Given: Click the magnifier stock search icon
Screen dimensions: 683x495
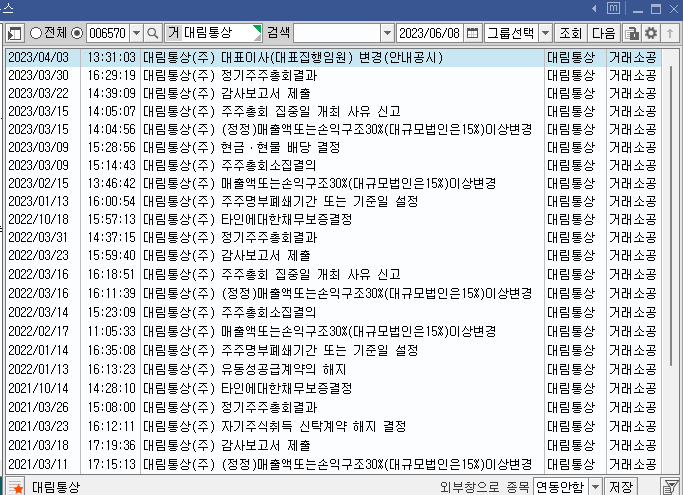Looking at the screenshot, I should coord(152,33).
